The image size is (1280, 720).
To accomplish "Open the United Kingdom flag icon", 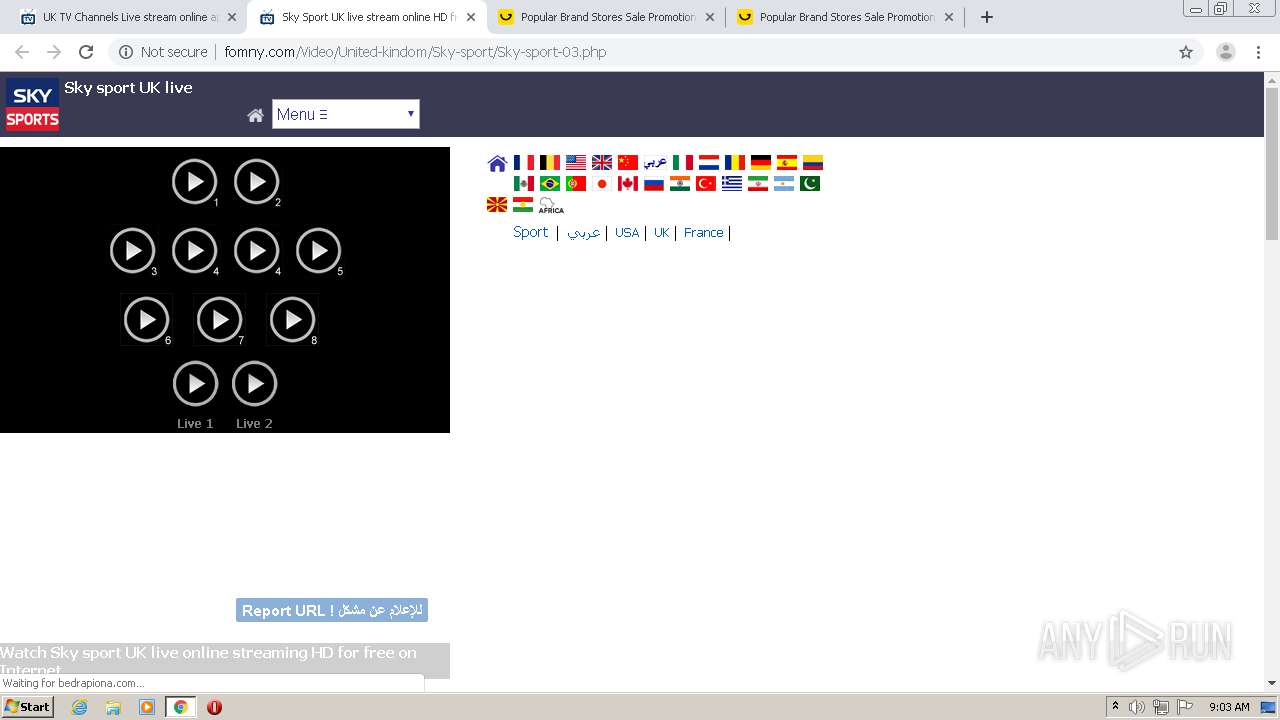I will [x=602, y=162].
